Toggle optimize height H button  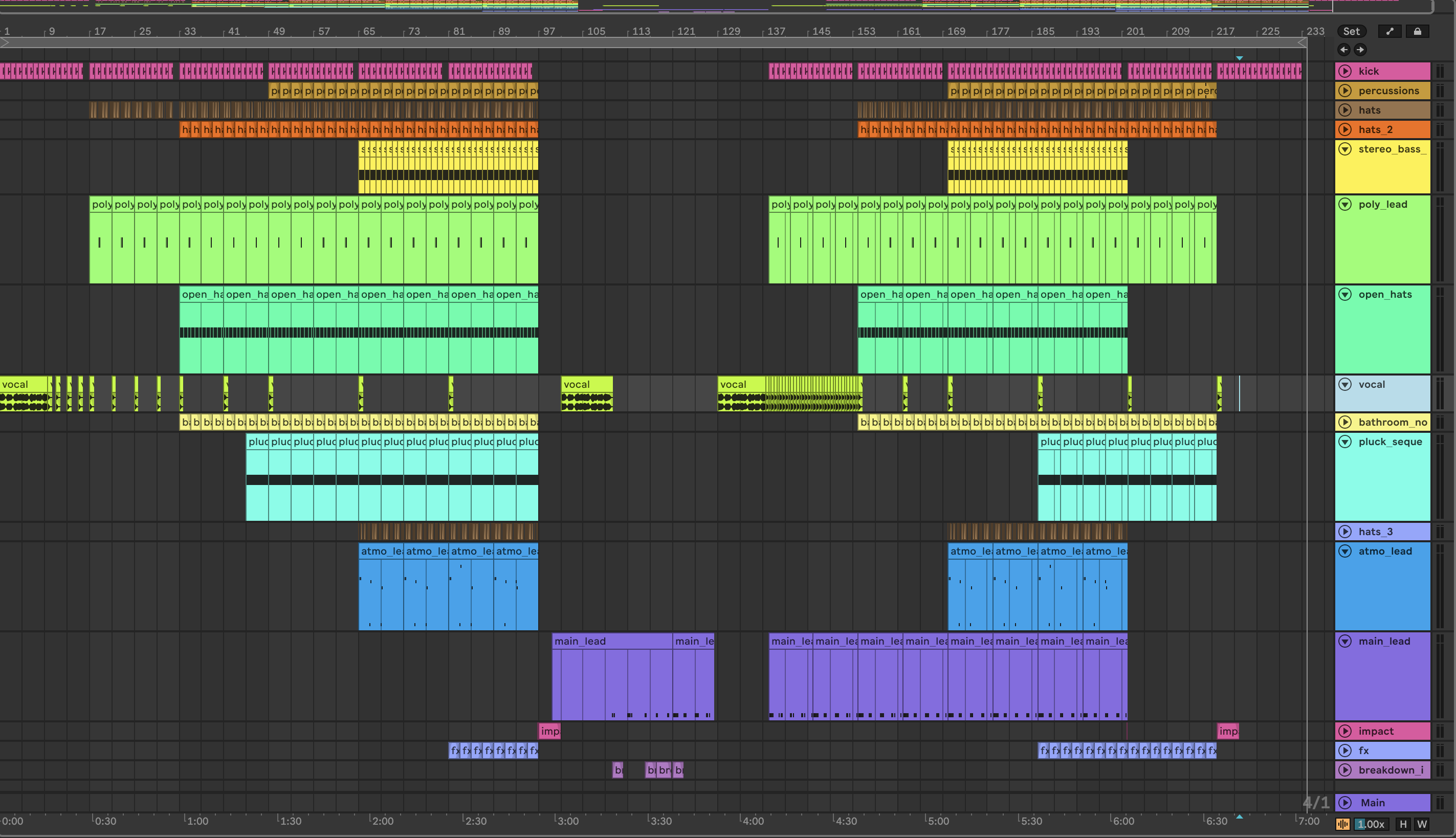pos(1403,824)
